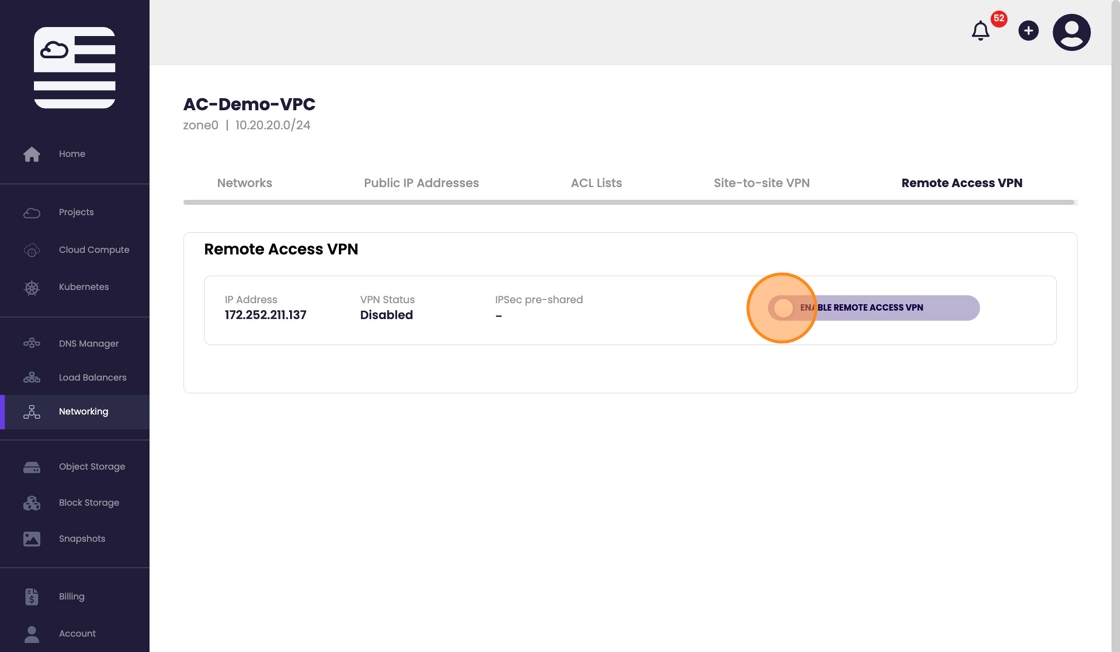Viewport: 1120px width, 652px height.
Task: Go to Object Storage page
Action: pyautogui.click(x=92, y=467)
